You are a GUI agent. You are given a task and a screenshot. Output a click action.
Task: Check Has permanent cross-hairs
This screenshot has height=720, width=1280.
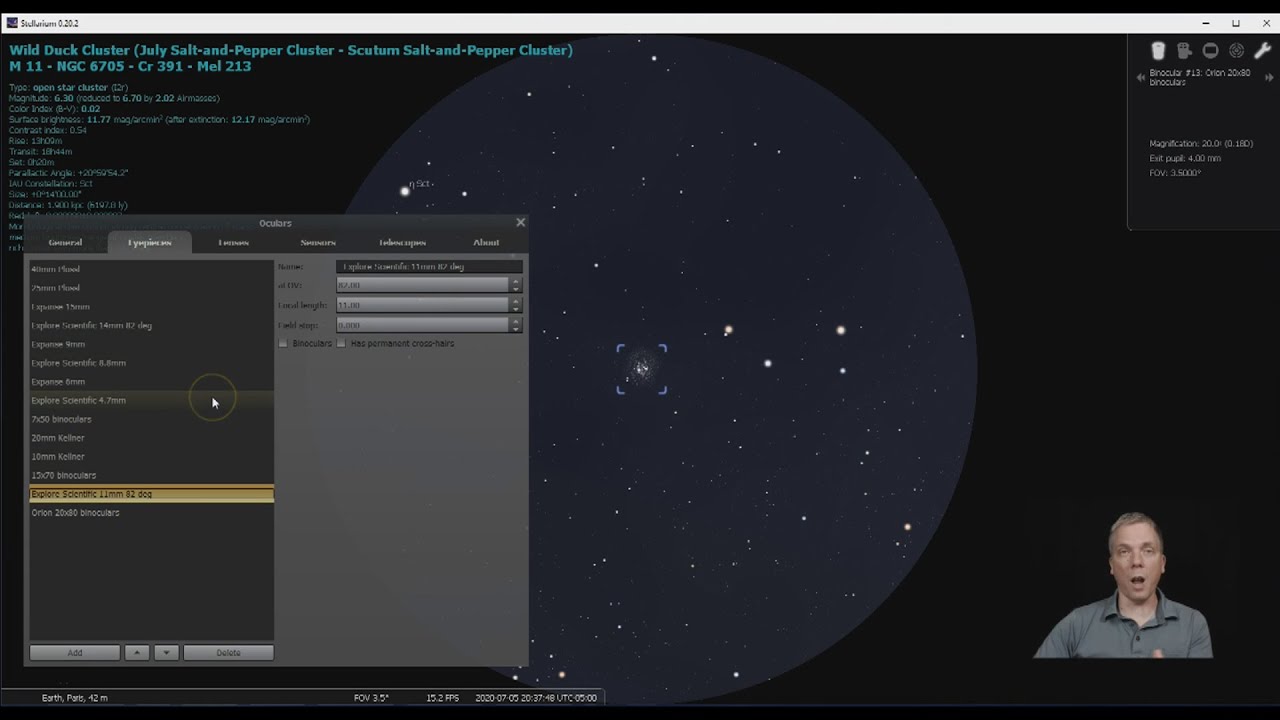tap(341, 343)
